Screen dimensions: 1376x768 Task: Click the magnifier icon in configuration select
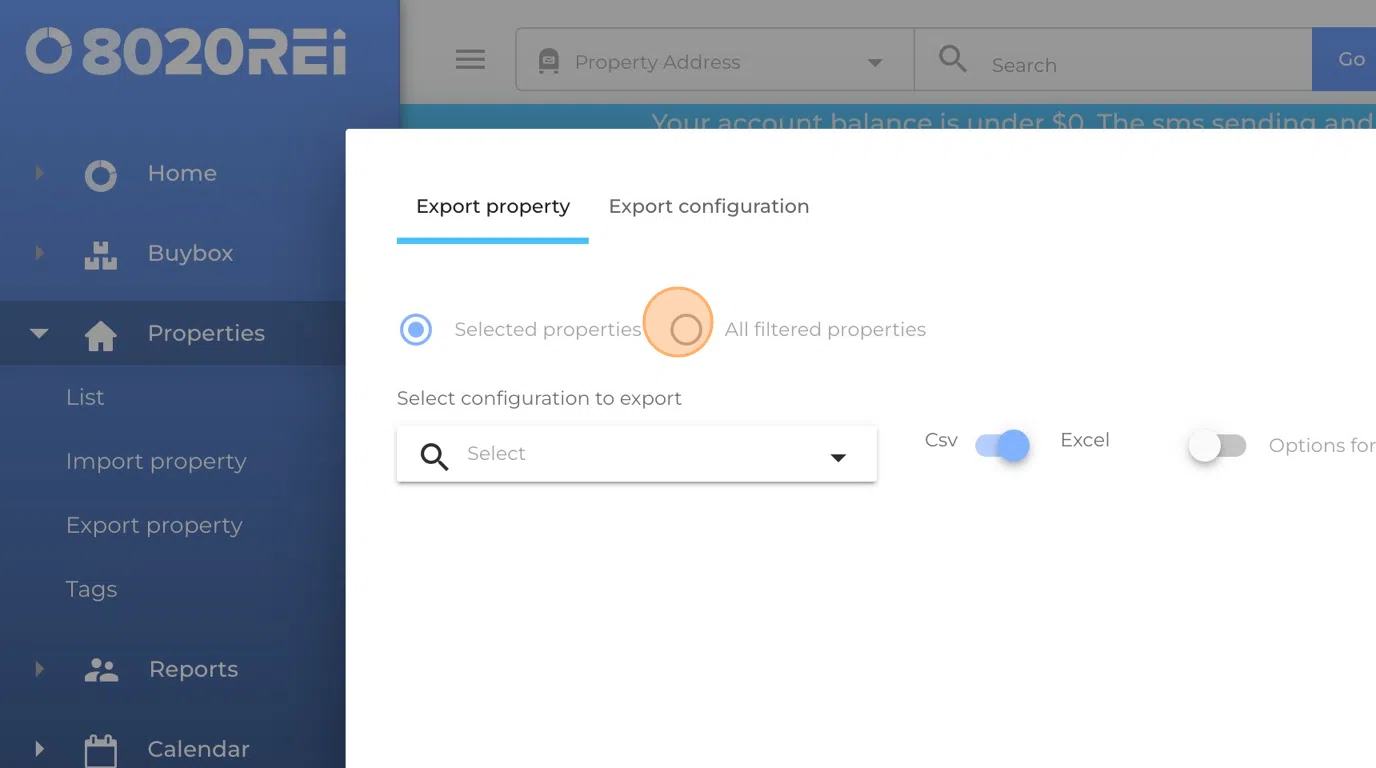tap(434, 456)
